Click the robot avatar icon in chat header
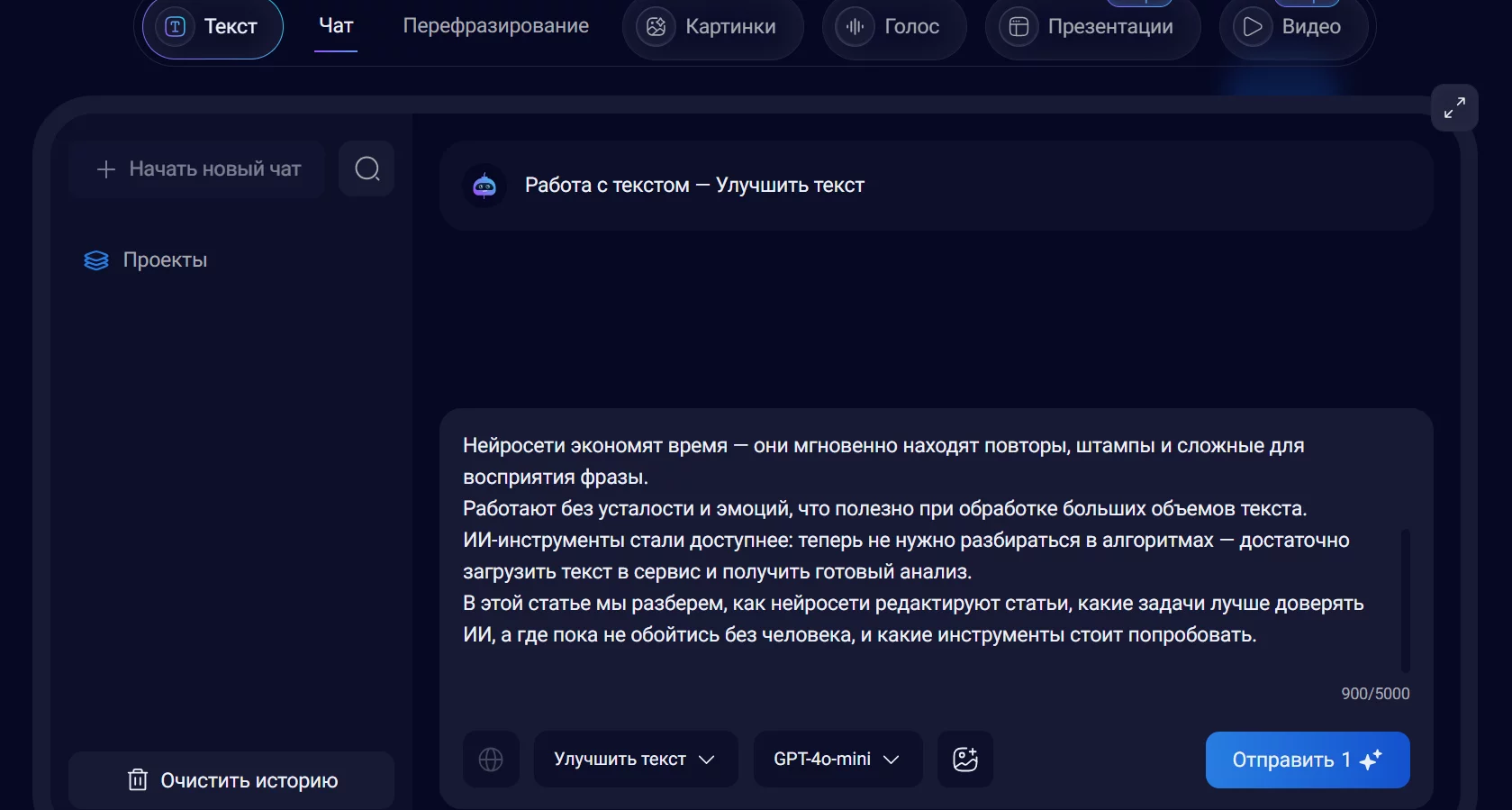 [484, 186]
